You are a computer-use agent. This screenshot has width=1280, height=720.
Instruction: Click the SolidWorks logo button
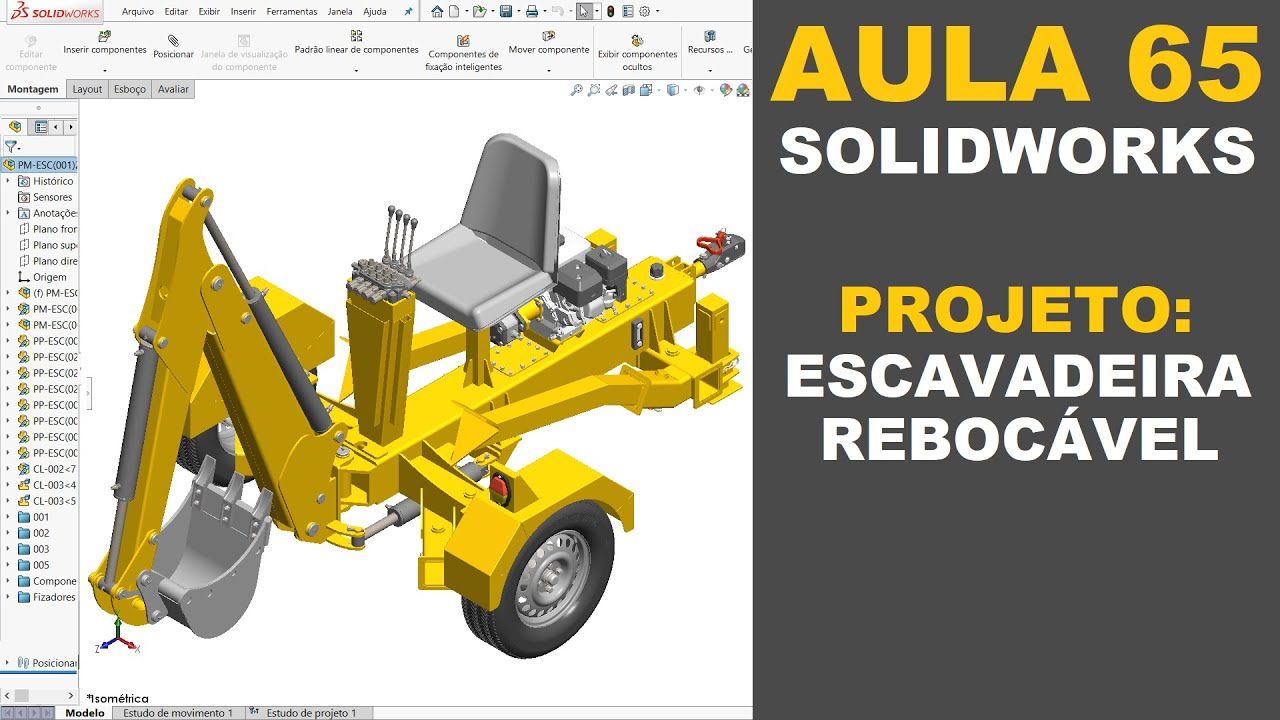click(x=57, y=12)
